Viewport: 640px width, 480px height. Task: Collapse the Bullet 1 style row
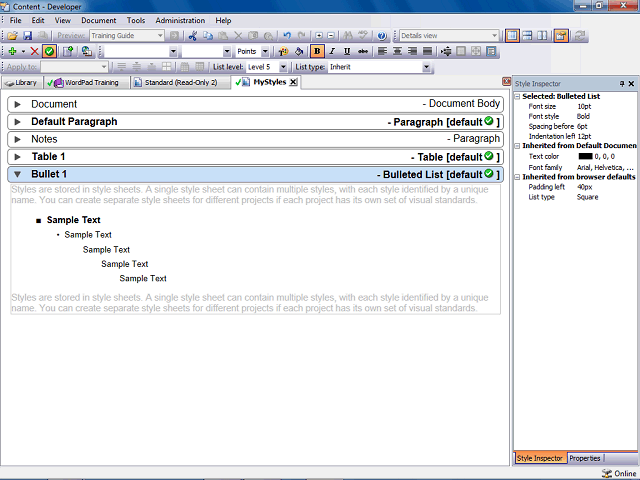point(18,175)
